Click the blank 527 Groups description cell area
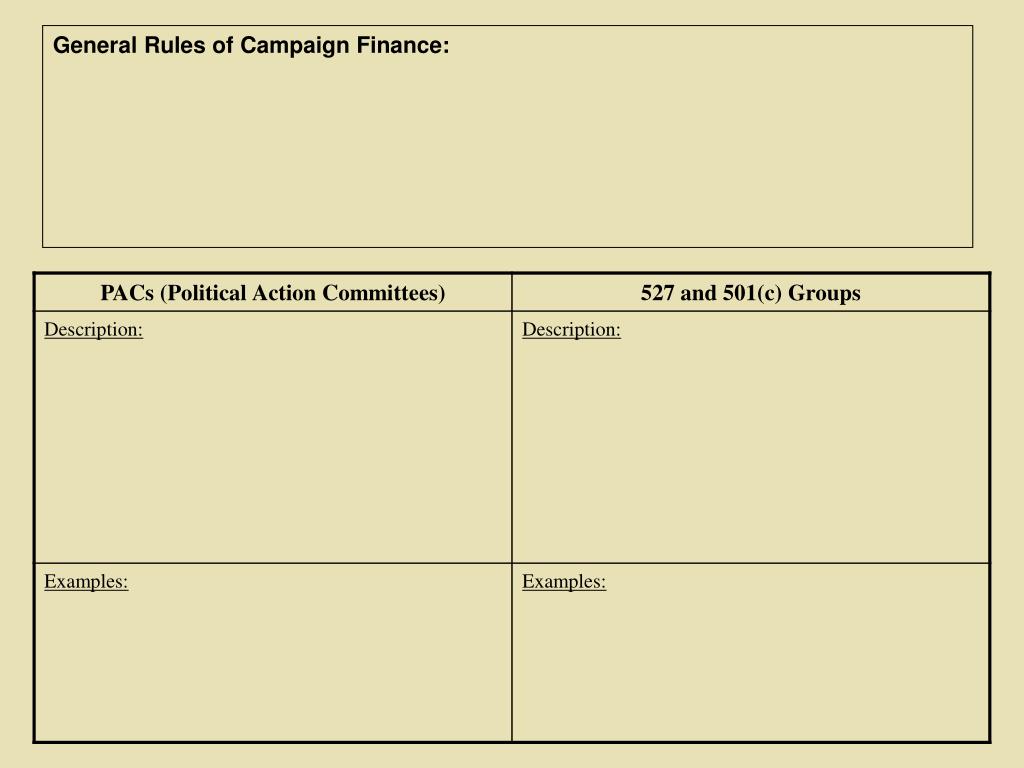The image size is (1024, 768). pyautogui.click(x=751, y=451)
